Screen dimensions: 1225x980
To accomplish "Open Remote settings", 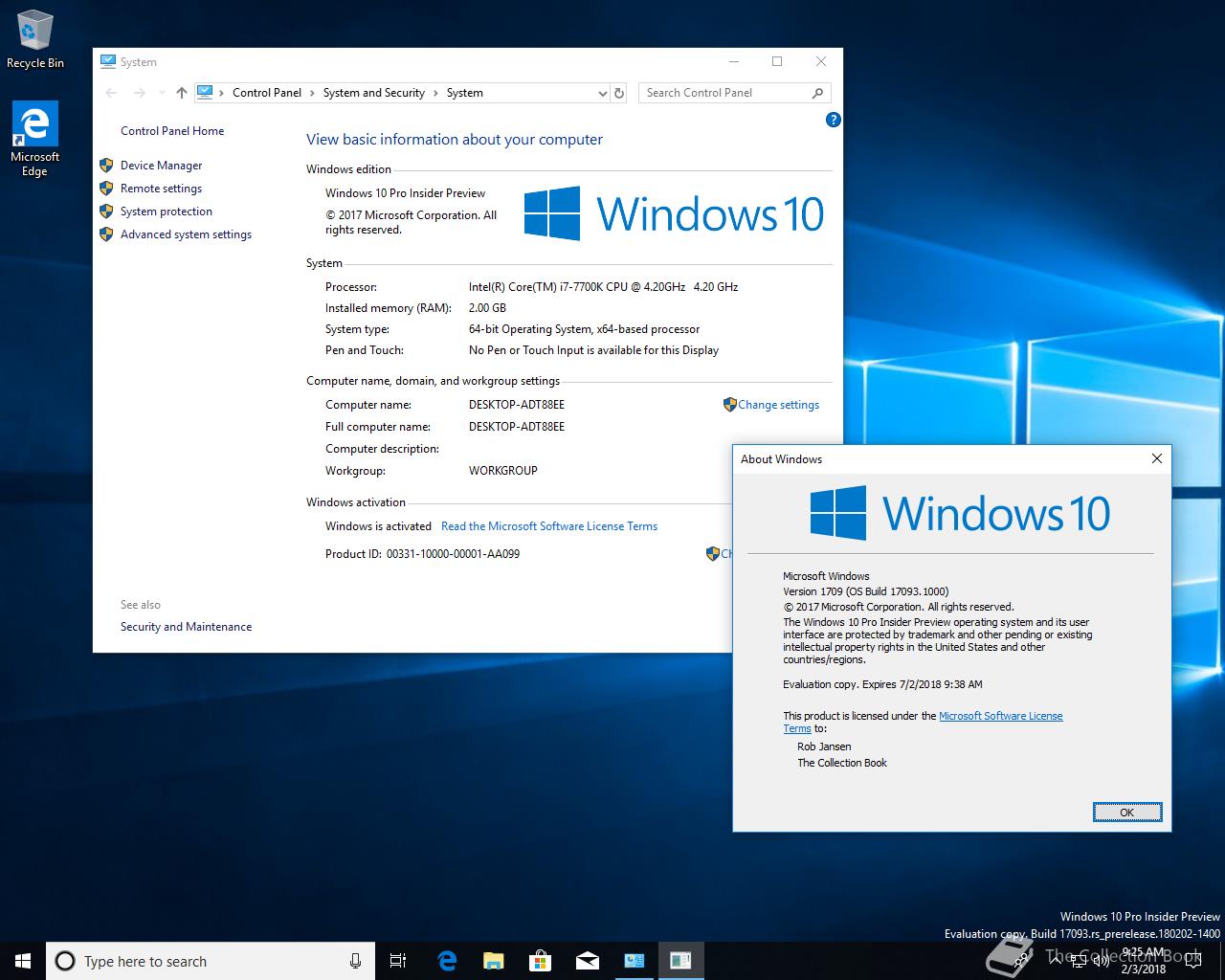I will pos(162,189).
